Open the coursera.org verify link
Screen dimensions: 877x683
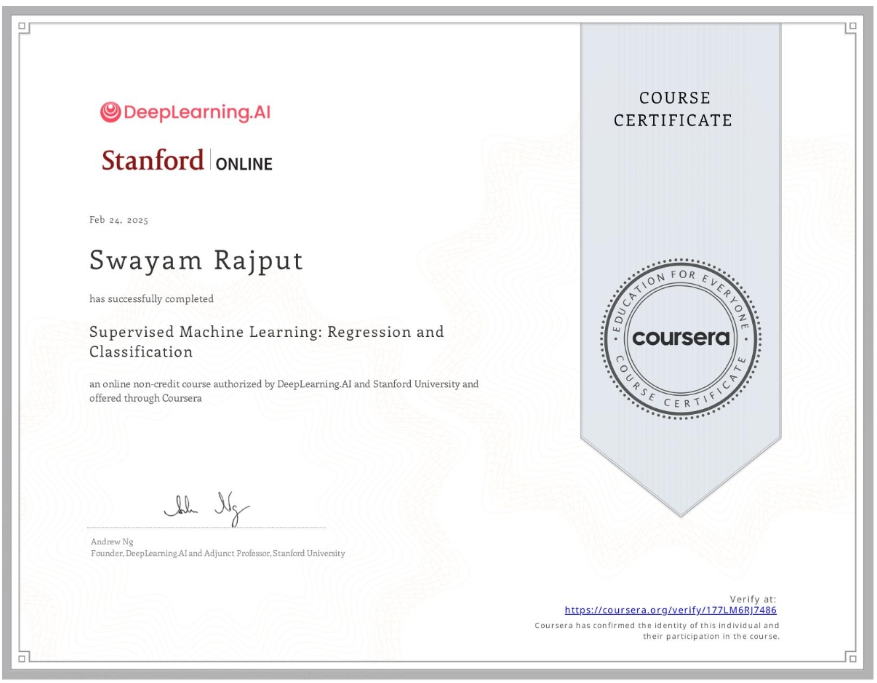click(x=670, y=609)
